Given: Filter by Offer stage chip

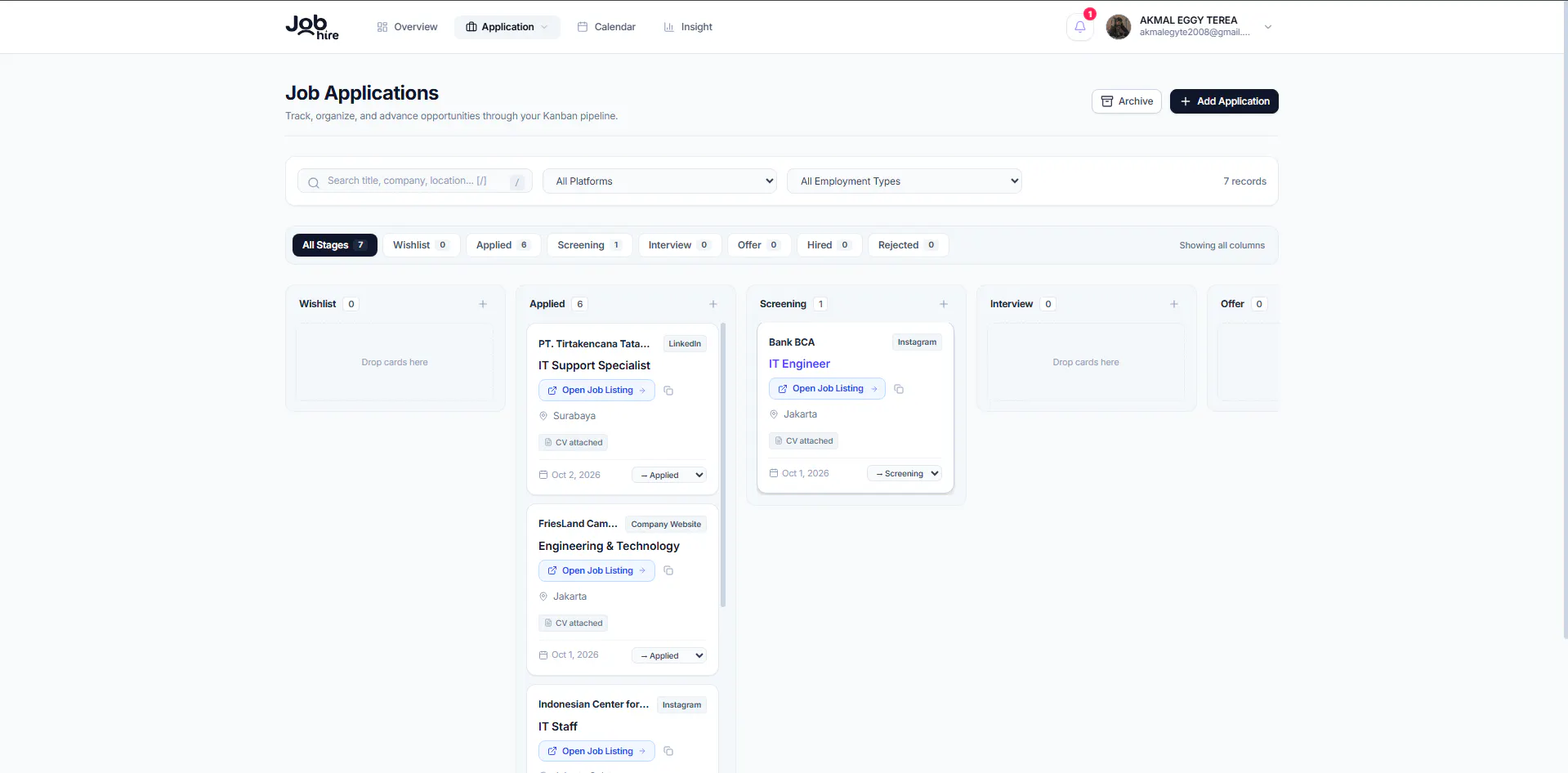Looking at the screenshot, I should click(x=759, y=245).
